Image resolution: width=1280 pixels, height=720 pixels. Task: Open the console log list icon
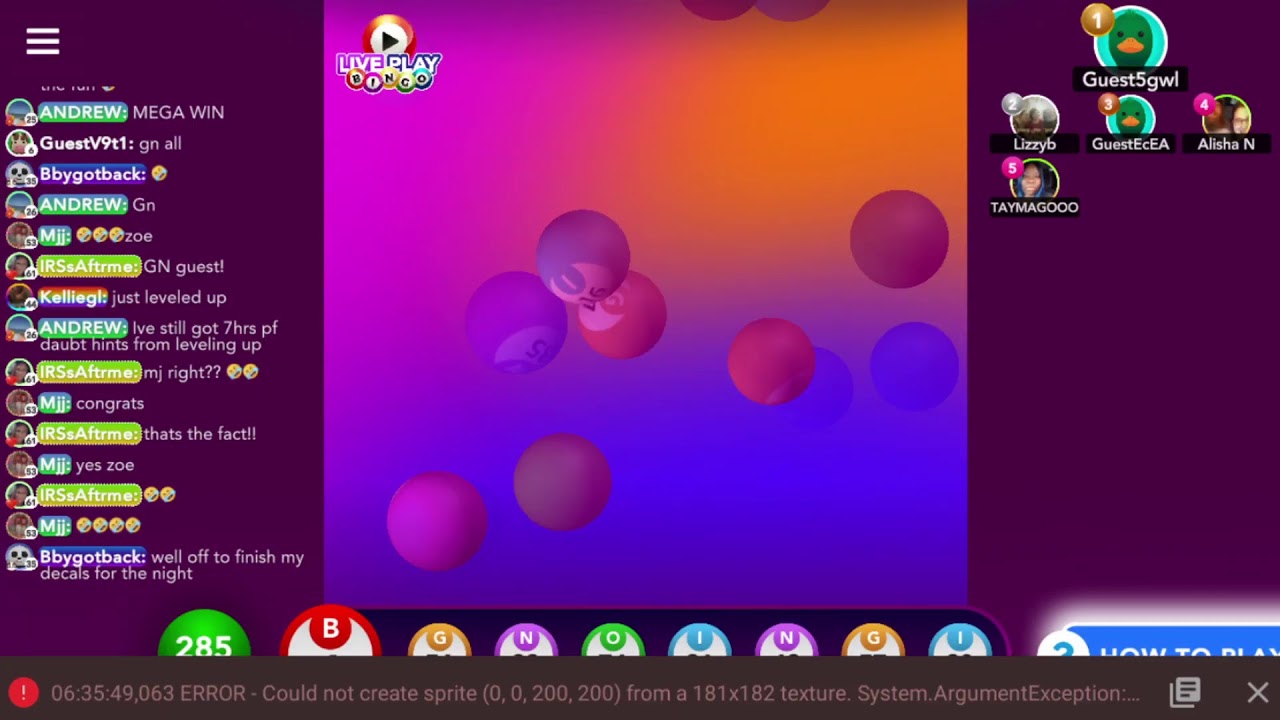(x=1186, y=692)
